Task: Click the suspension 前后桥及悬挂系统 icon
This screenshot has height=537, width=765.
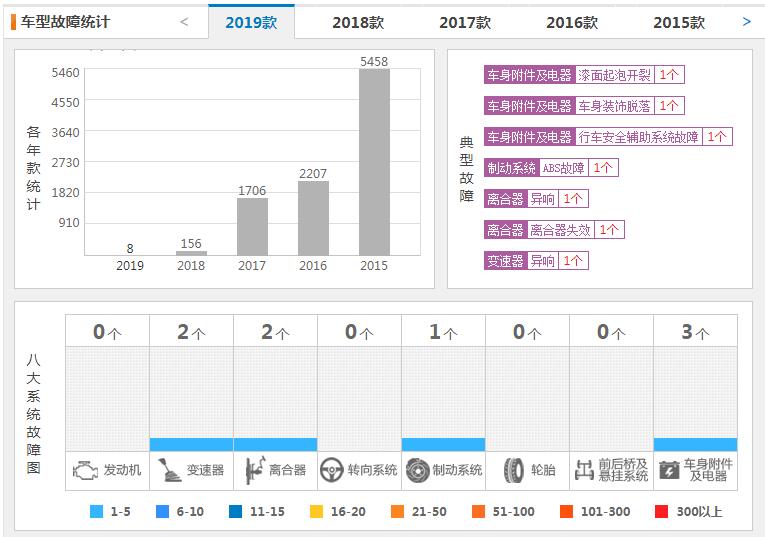Action: point(584,470)
